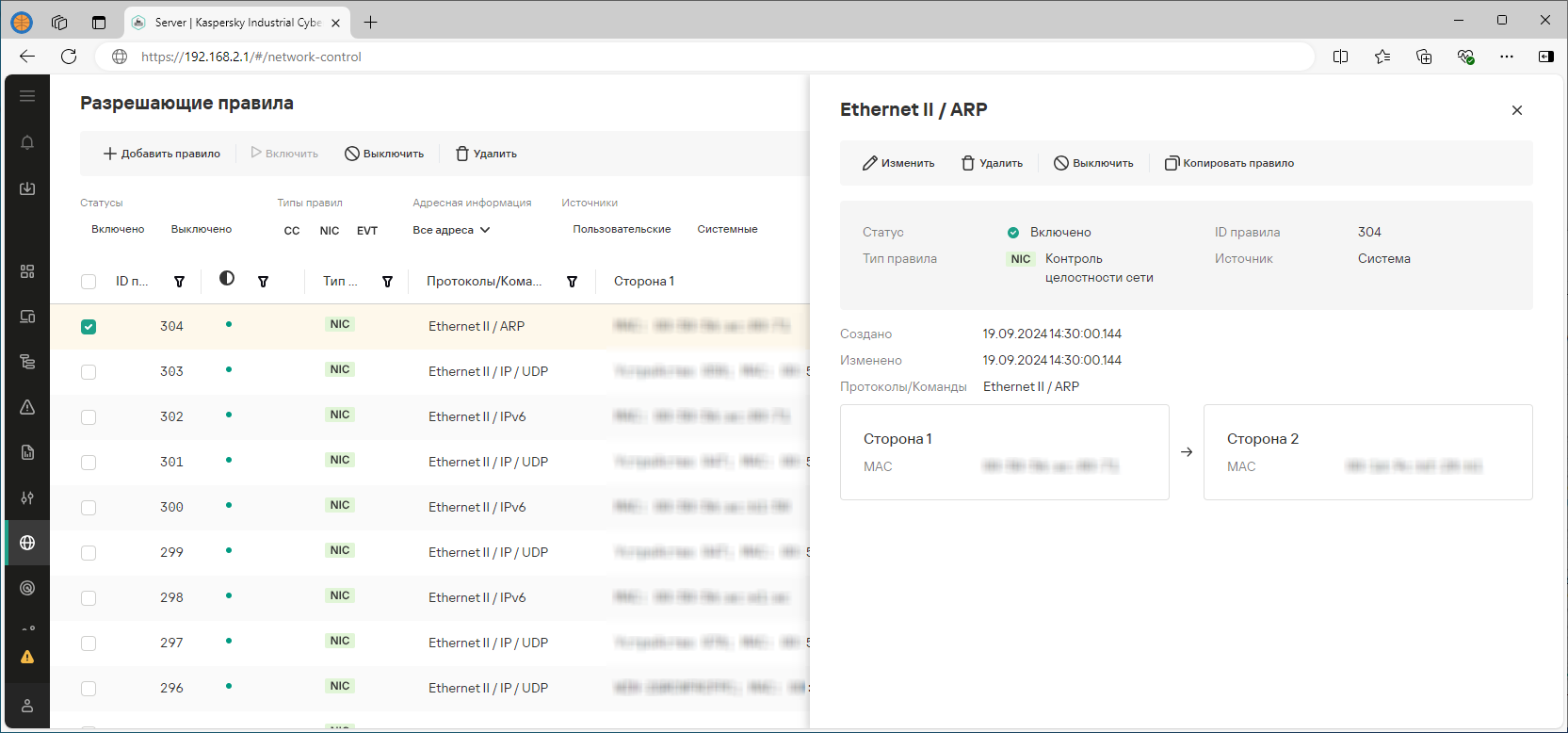Open the filter for Протоколы/Команды column

click(x=572, y=282)
